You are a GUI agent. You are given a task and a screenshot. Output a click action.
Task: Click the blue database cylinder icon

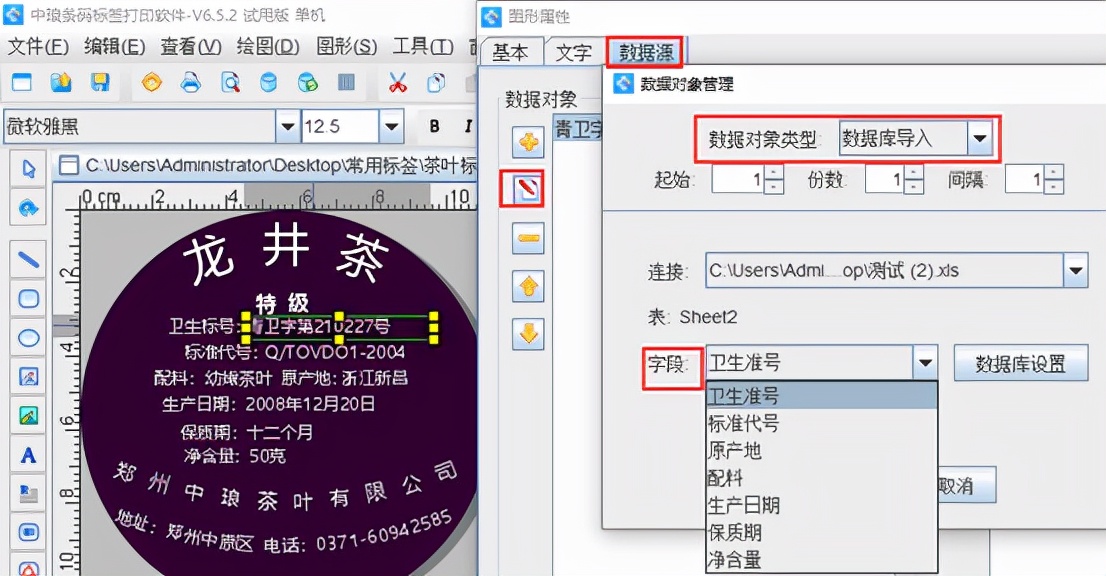tap(269, 83)
